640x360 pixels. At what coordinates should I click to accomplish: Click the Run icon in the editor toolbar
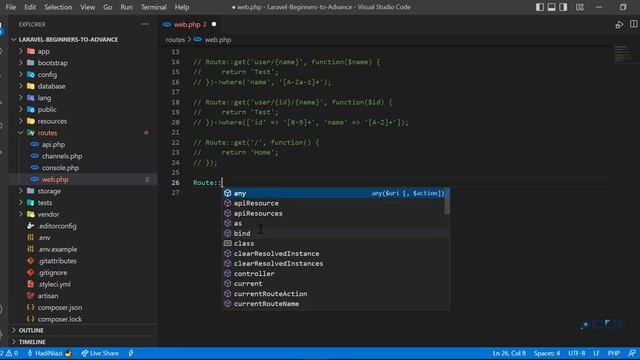(x=619, y=24)
